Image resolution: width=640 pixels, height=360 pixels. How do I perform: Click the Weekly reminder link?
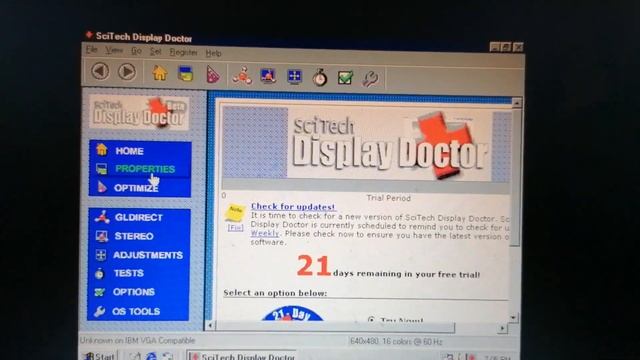(265, 233)
